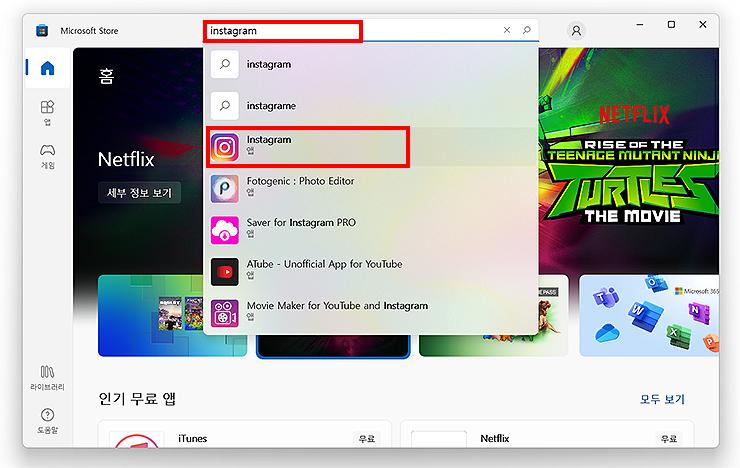
Task: Go to Home in the sidebar
Action: point(48,68)
